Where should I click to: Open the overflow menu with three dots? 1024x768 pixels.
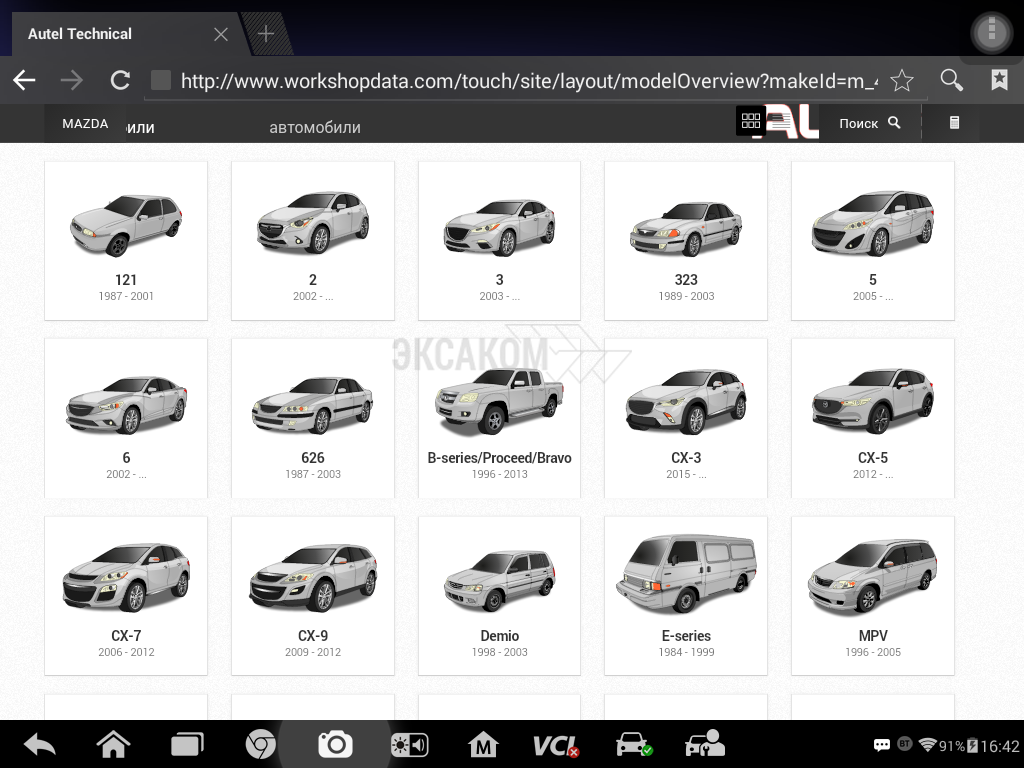991,33
